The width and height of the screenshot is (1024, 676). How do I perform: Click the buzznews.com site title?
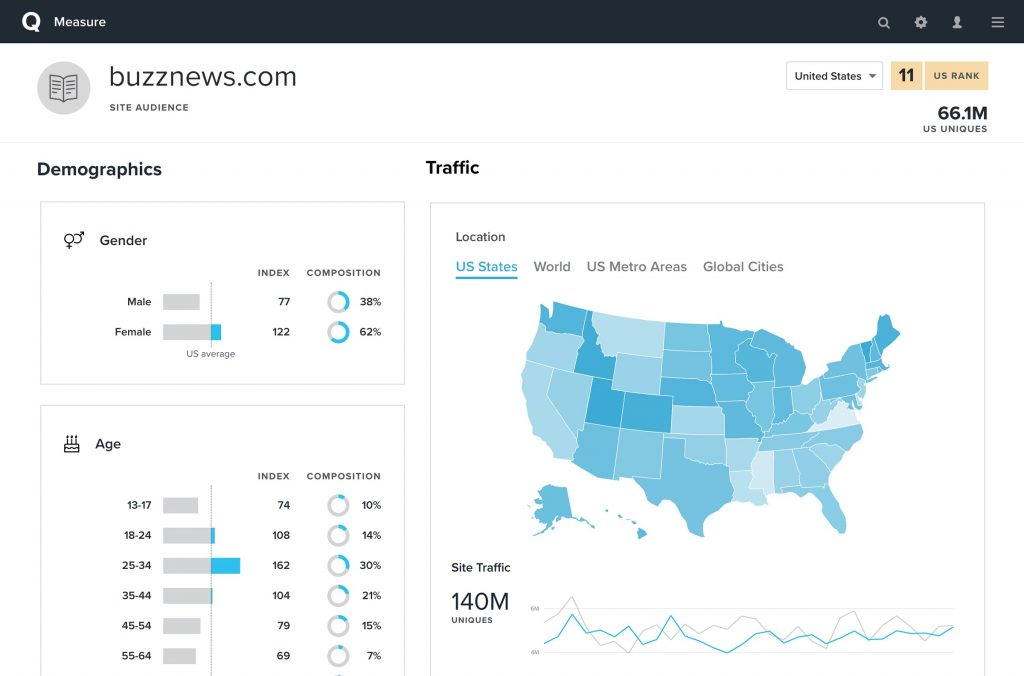202,77
